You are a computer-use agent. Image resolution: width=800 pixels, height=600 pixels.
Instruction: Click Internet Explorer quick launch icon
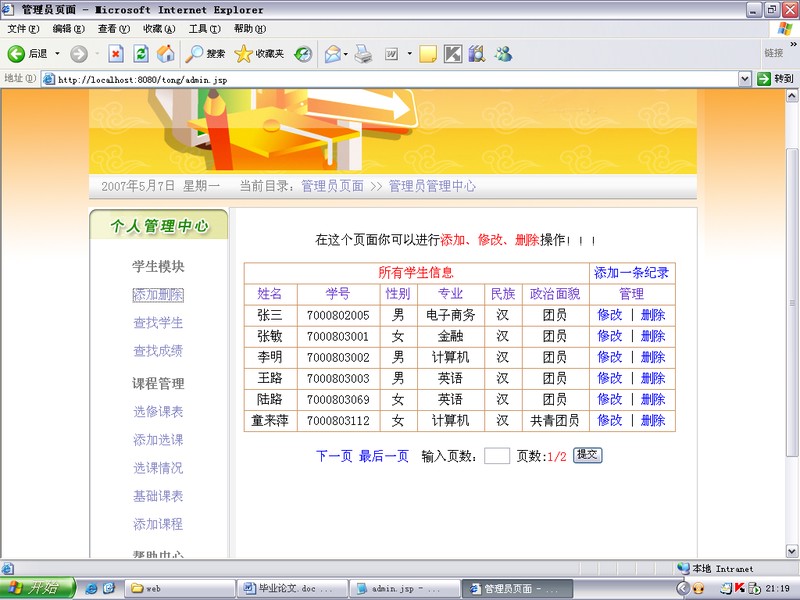click(x=91, y=588)
